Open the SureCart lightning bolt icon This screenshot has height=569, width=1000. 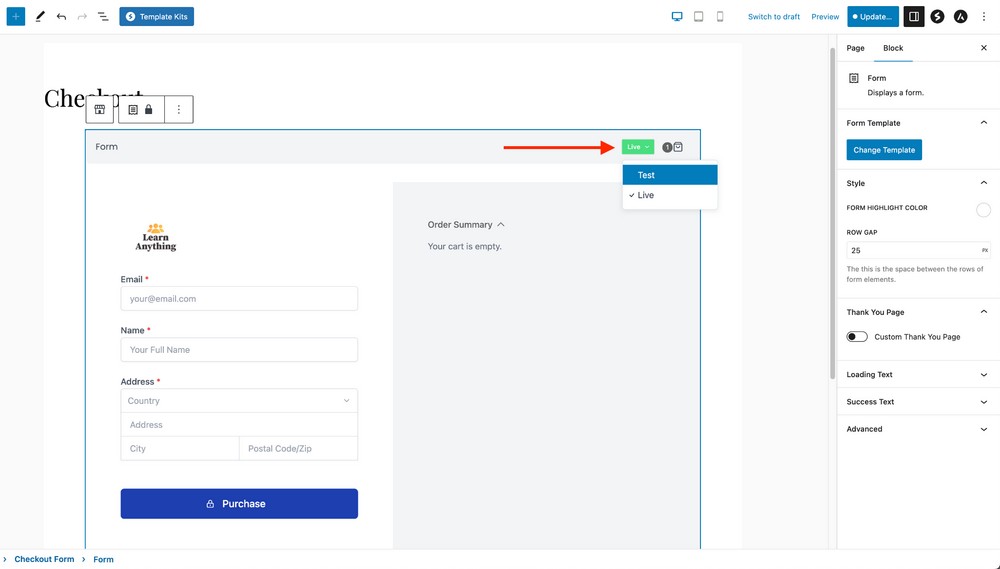938,17
